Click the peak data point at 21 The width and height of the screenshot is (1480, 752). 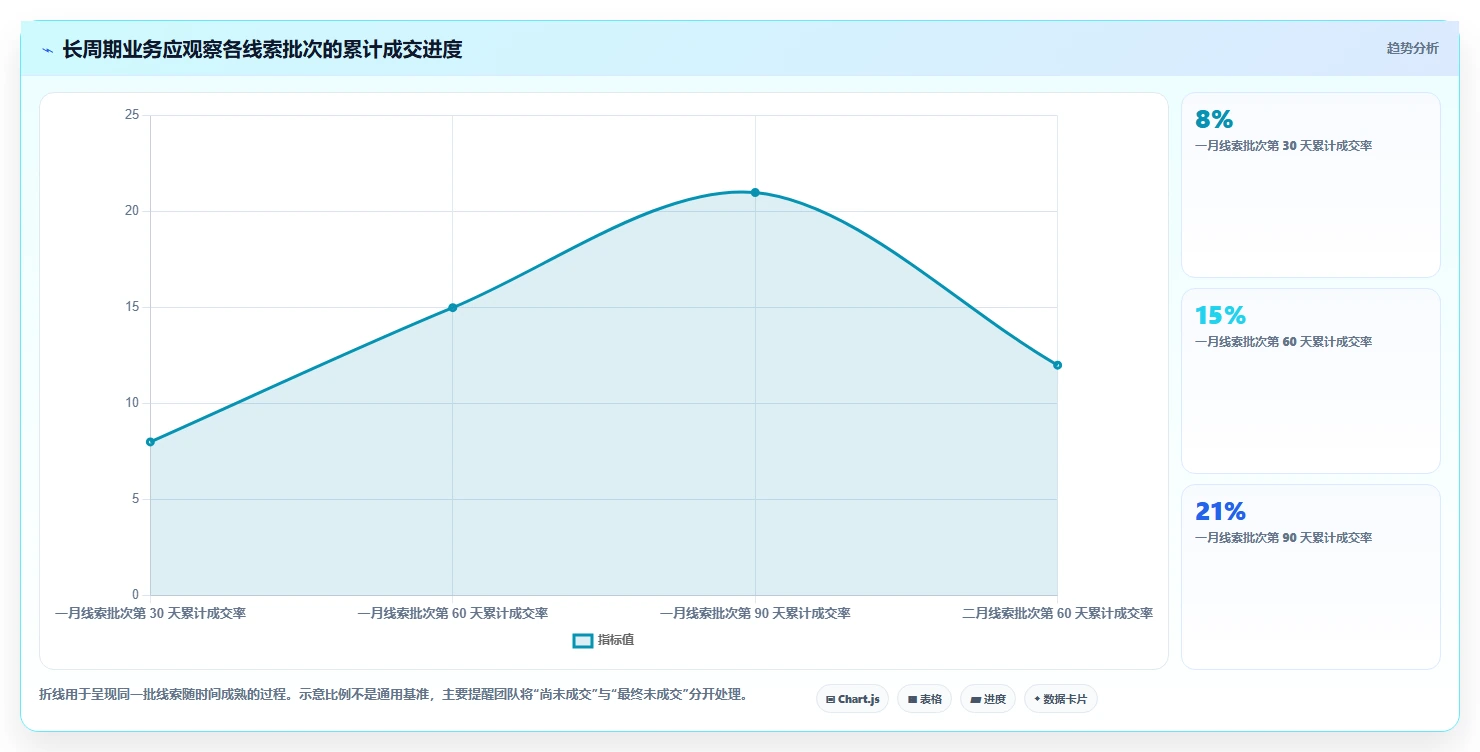755,192
